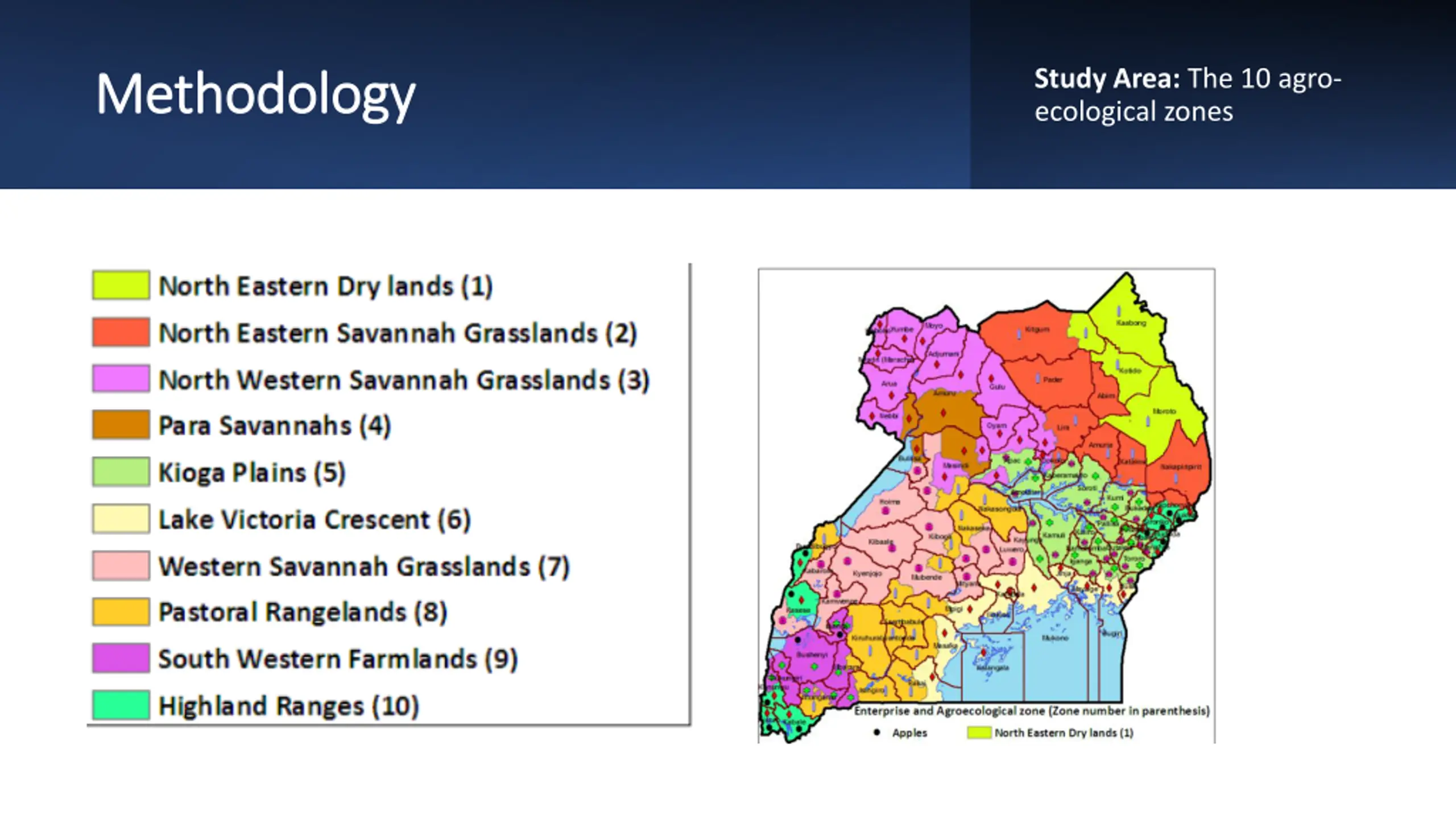Select the text "Pastoral Rangelands (8)"
1456x819 pixels.
(303, 613)
